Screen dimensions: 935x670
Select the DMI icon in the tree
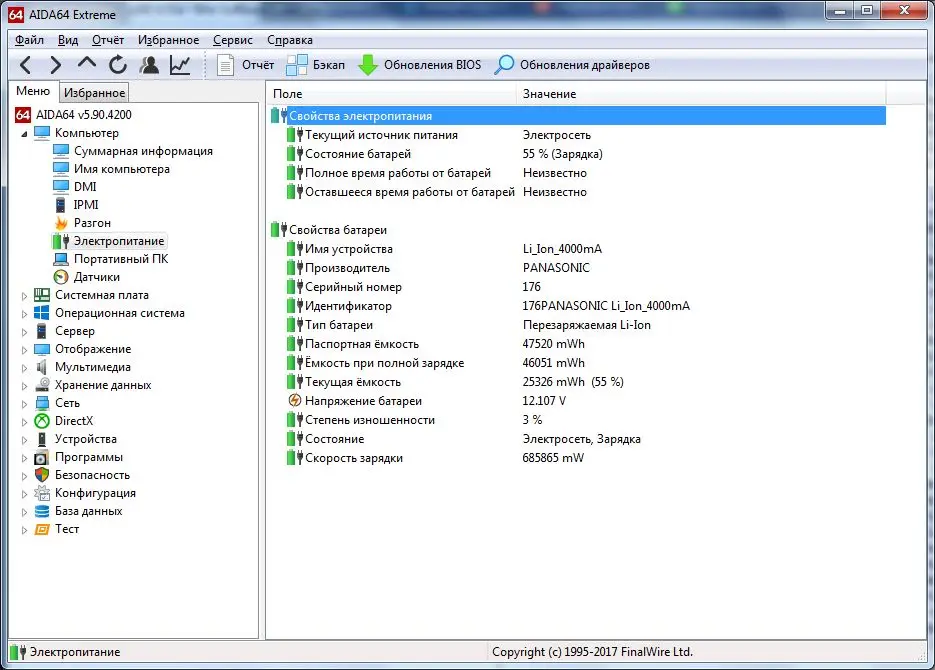coord(61,187)
